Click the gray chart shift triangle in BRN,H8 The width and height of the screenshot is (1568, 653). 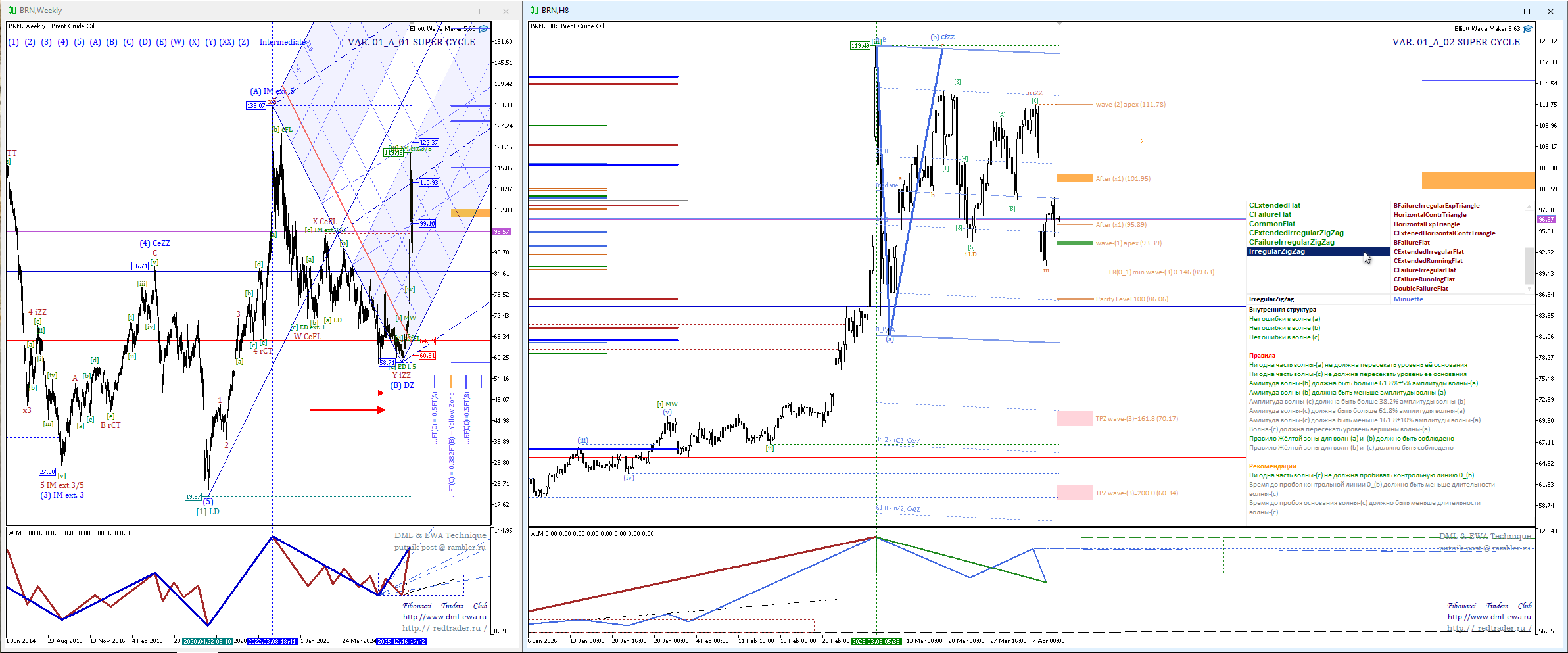[x=1059, y=24]
